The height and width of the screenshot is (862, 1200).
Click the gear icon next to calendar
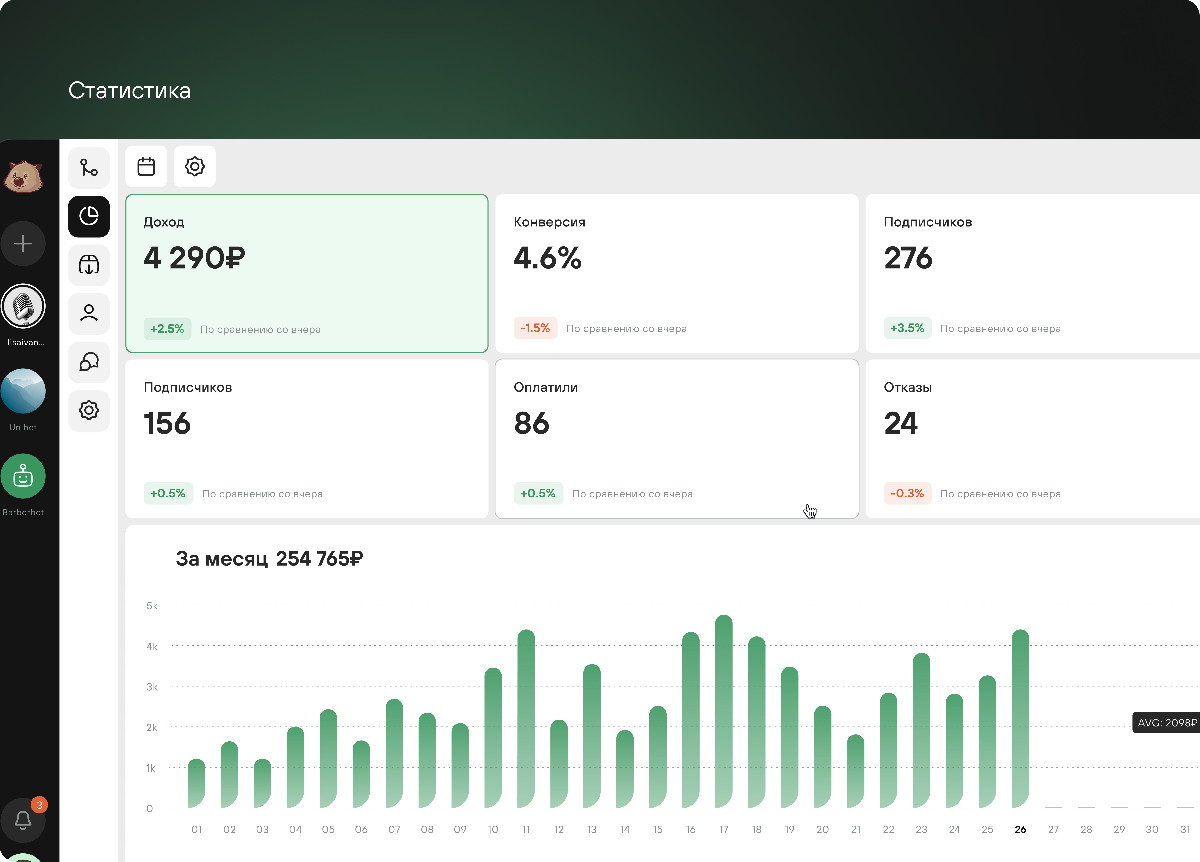pyautogui.click(x=195, y=167)
